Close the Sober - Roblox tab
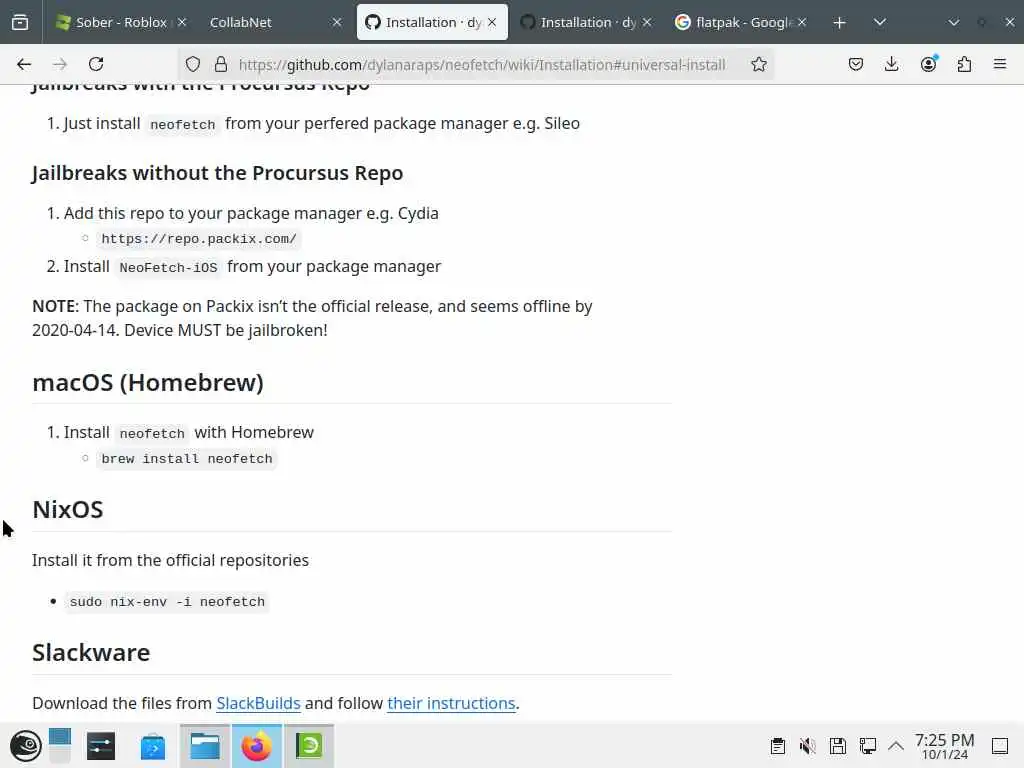This screenshot has height=768, width=1024. pyautogui.click(x=182, y=22)
